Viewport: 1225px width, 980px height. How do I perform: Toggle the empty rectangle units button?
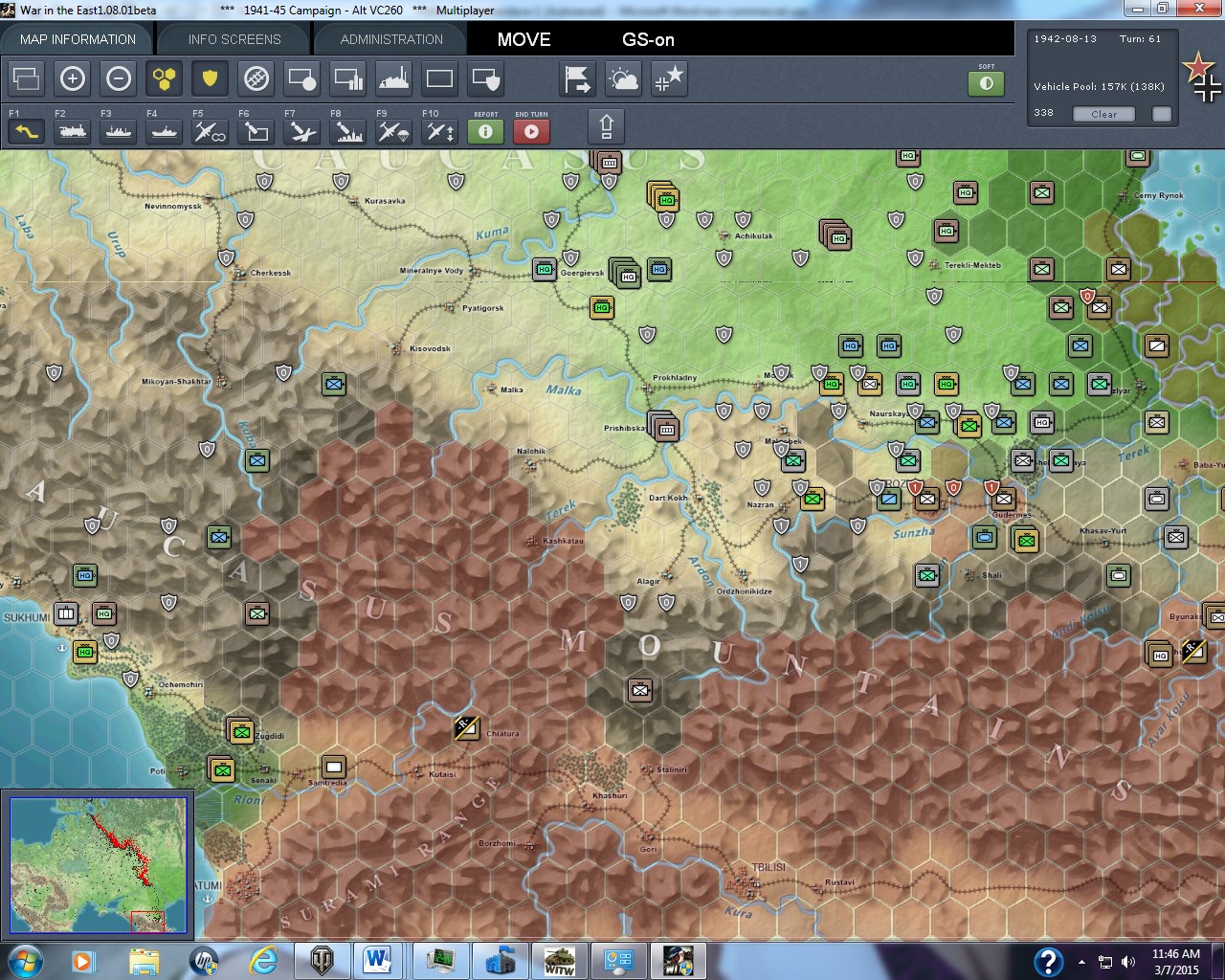click(x=440, y=78)
